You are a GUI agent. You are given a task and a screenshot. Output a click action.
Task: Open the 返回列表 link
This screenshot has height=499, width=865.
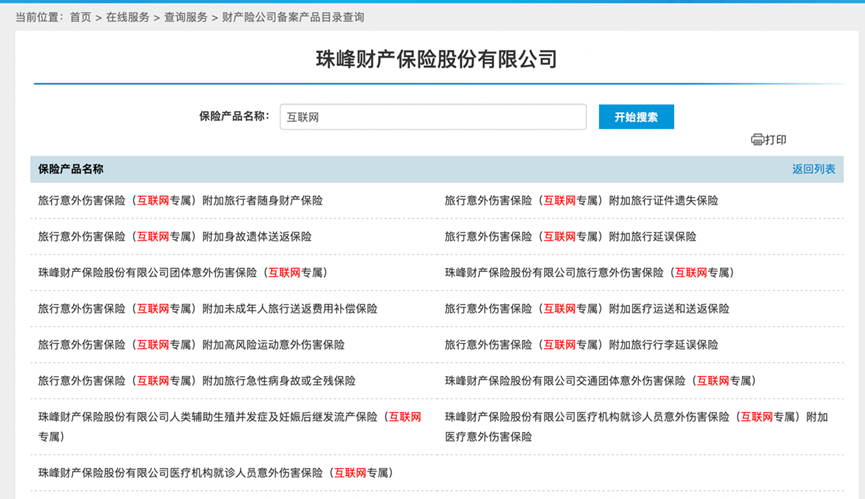(814, 169)
